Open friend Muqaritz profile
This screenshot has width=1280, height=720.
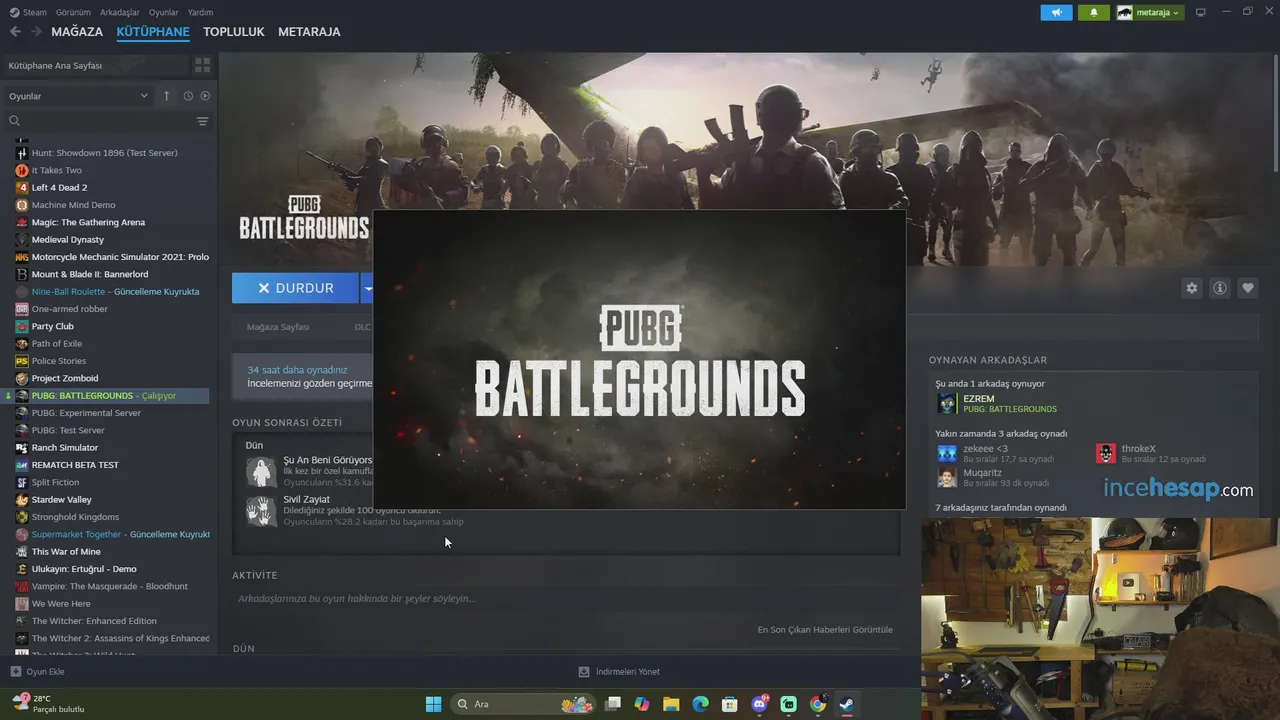coord(993,478)
